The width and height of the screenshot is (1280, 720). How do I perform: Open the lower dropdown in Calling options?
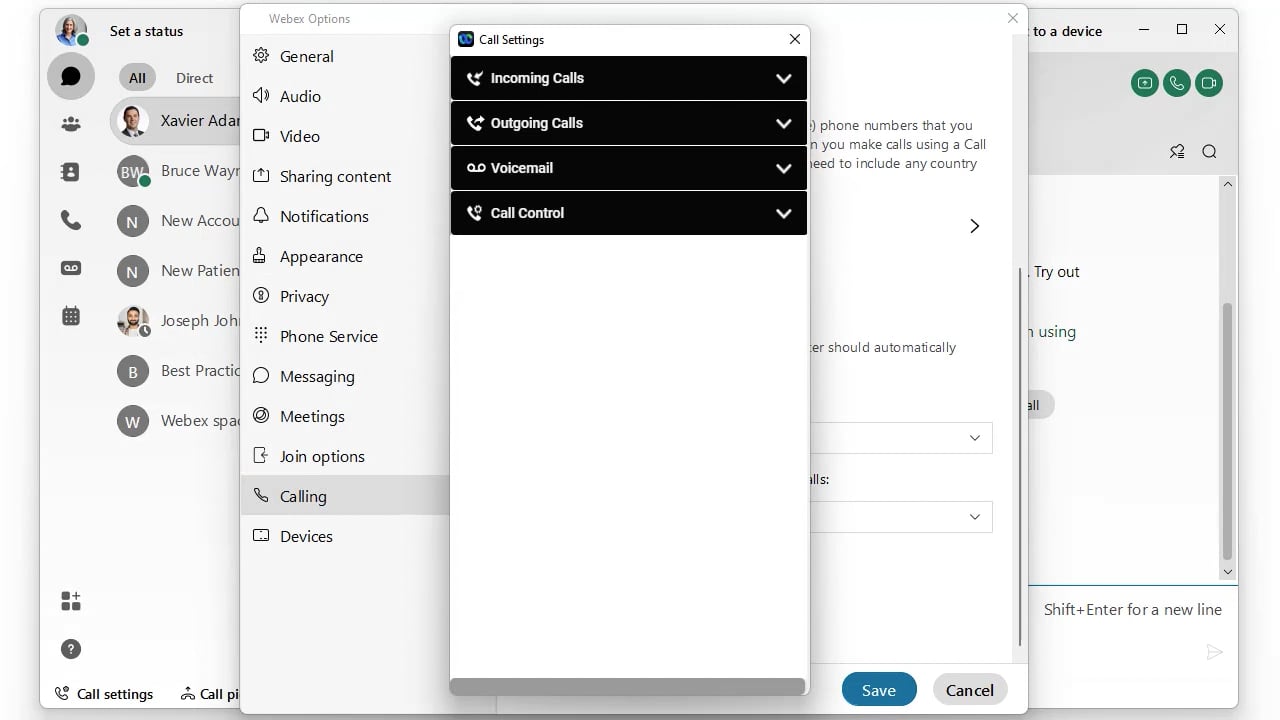901,517
